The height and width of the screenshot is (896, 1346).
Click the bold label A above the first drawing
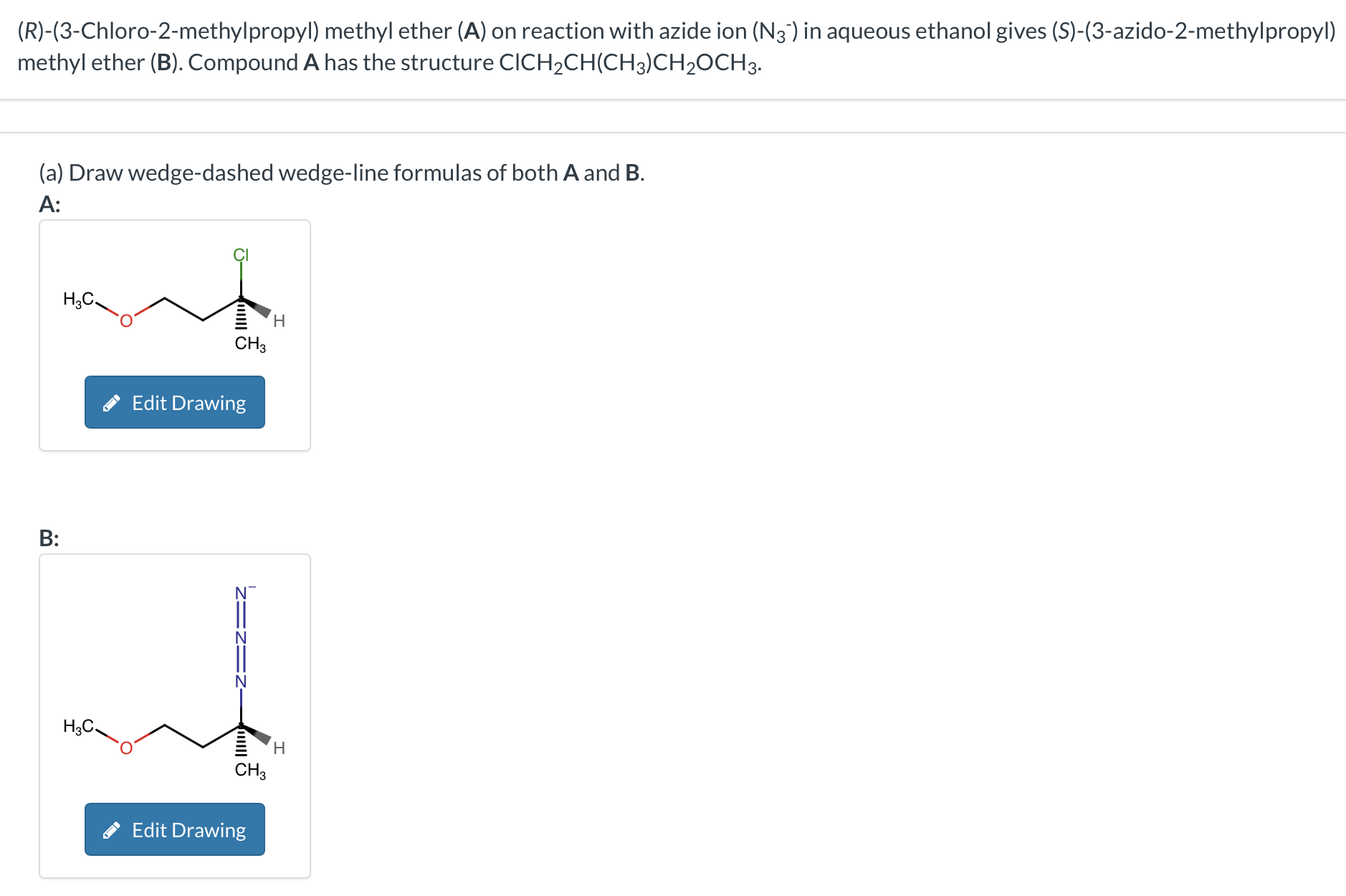click(x=48, y=205)
